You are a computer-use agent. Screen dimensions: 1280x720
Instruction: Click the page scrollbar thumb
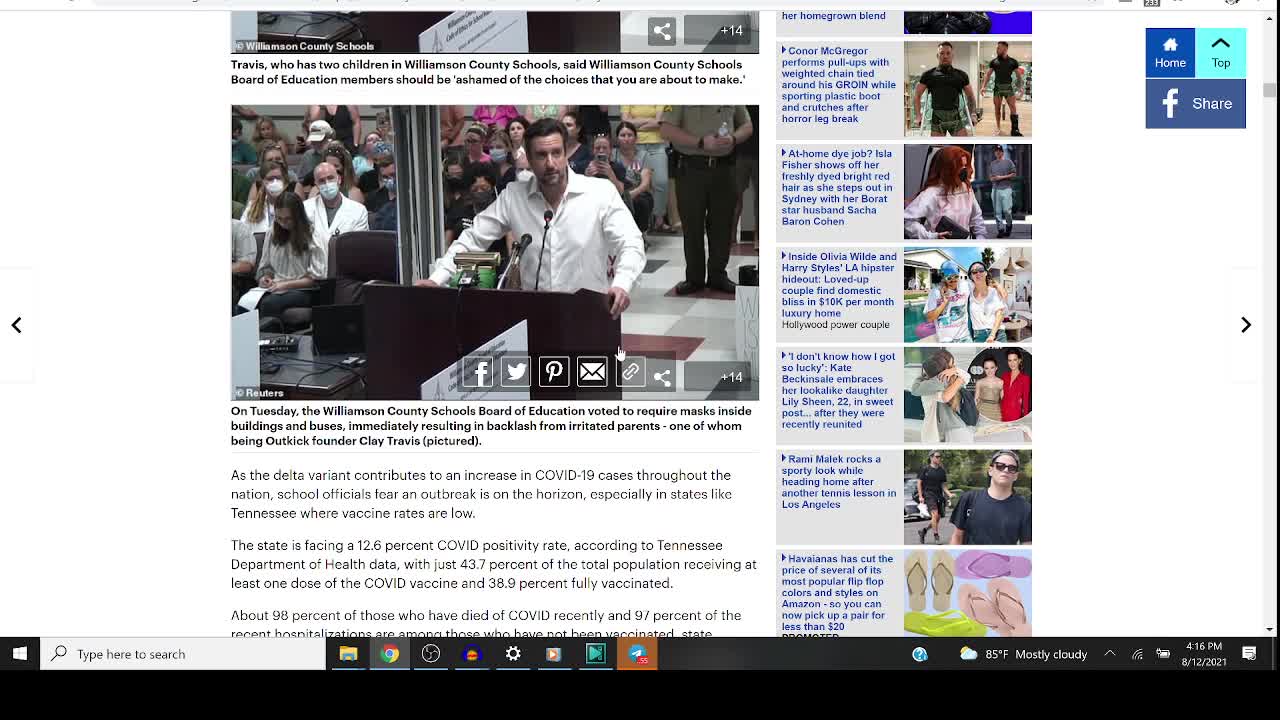coord(1269,90)
